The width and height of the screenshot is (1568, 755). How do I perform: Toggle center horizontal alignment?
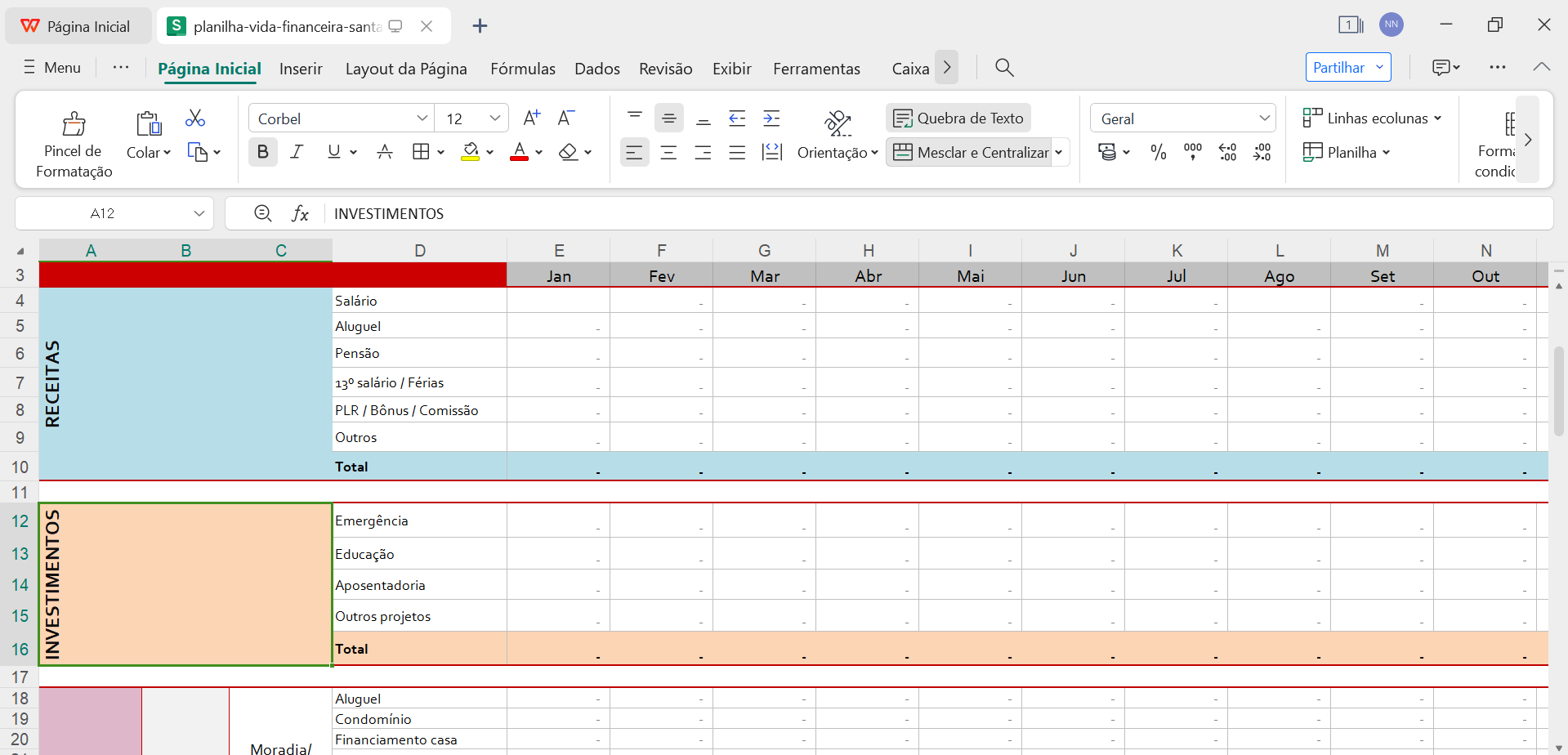(668, 152)
